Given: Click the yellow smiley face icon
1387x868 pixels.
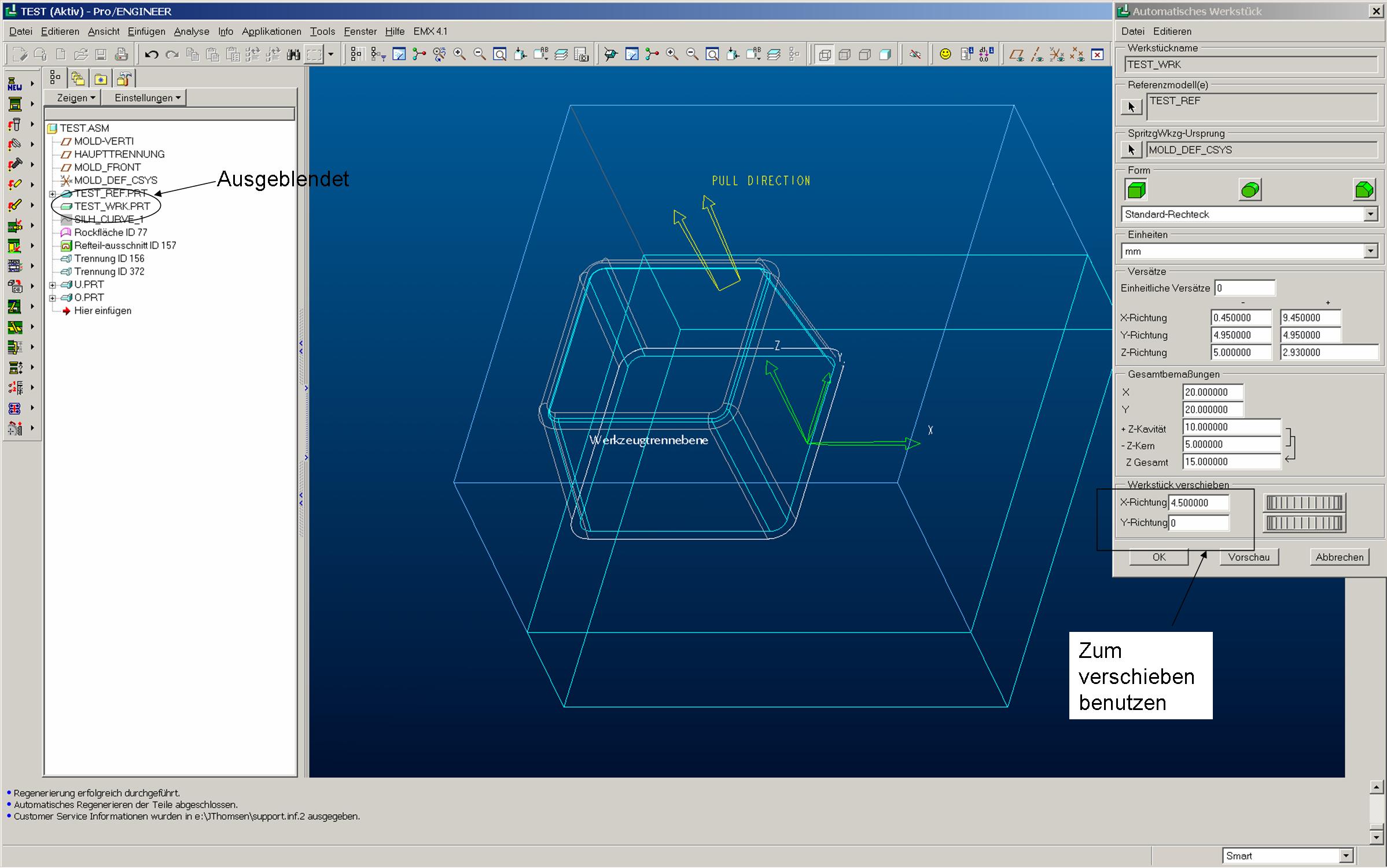Looking at the screenshot, I should [x=945, y=54].
